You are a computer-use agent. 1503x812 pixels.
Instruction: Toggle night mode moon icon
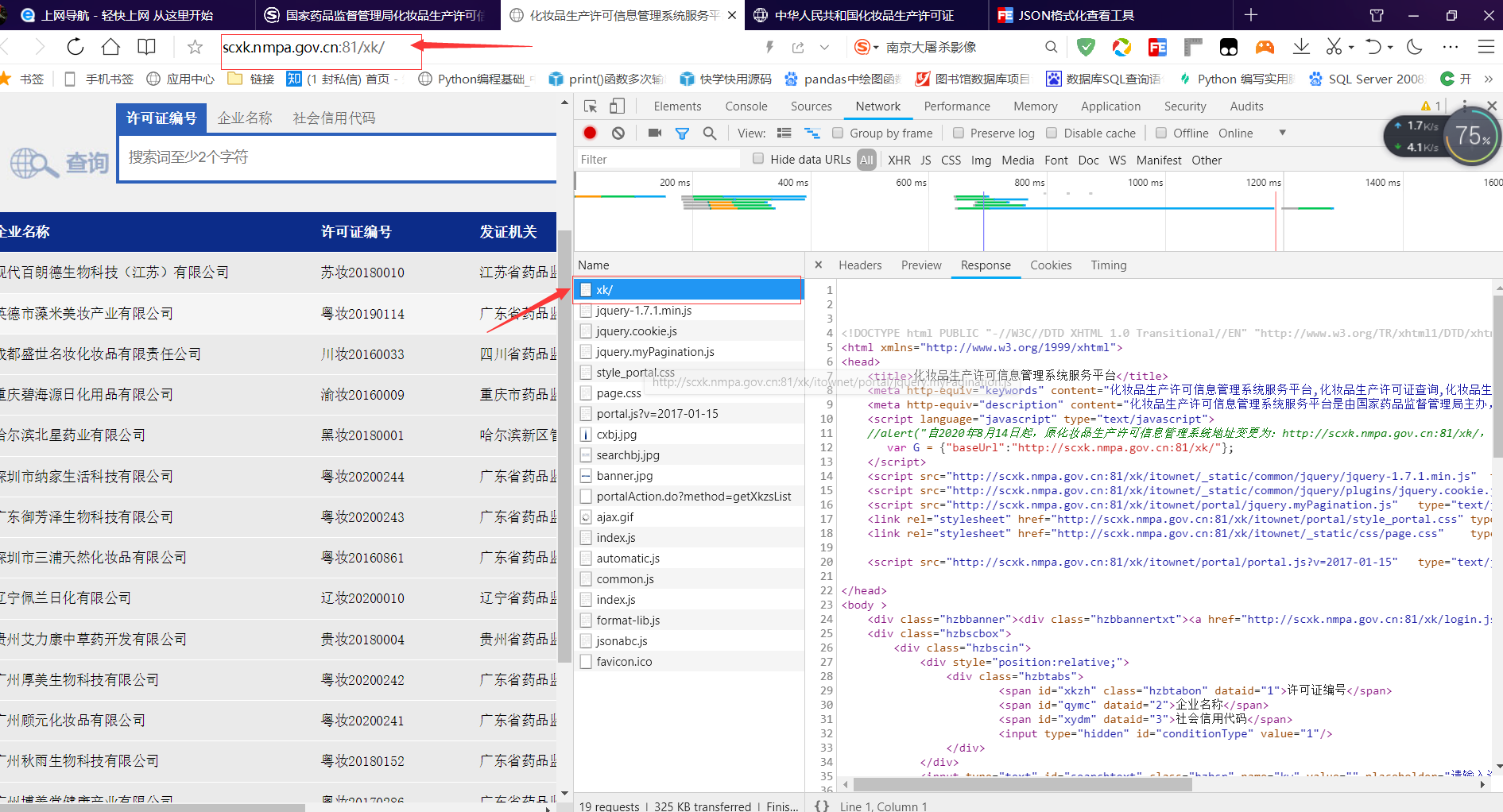[1415, 47]
